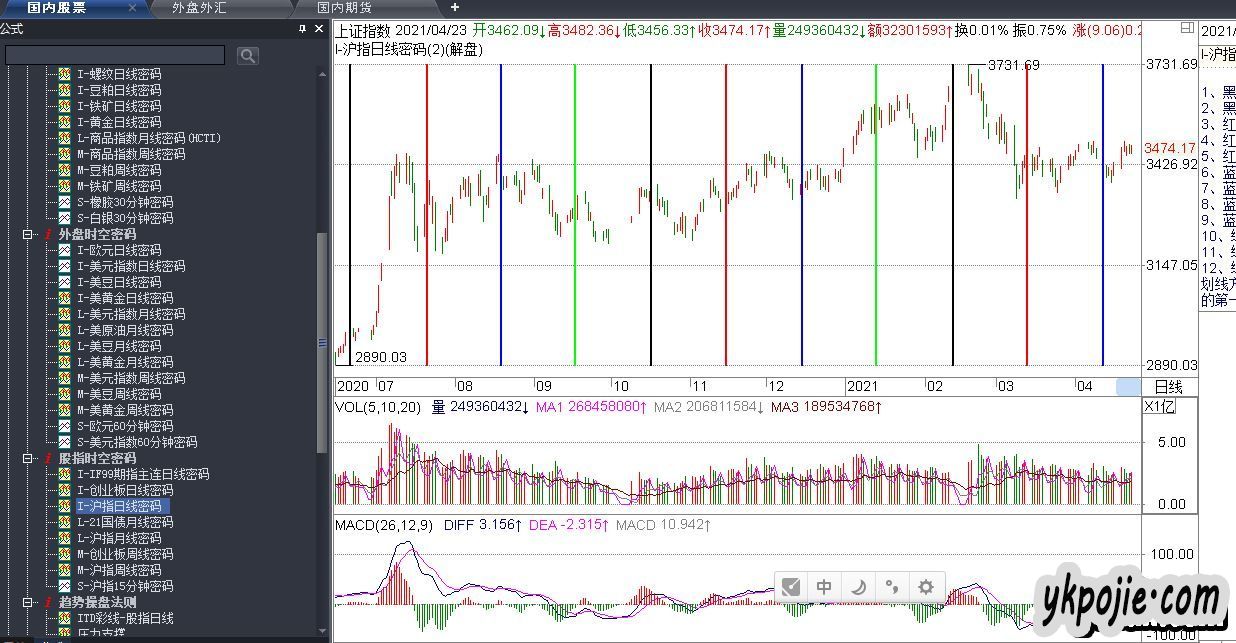1236x643 pixels.
Task: Switch to the 国内期货 tab
Action: tap(345, 8)
